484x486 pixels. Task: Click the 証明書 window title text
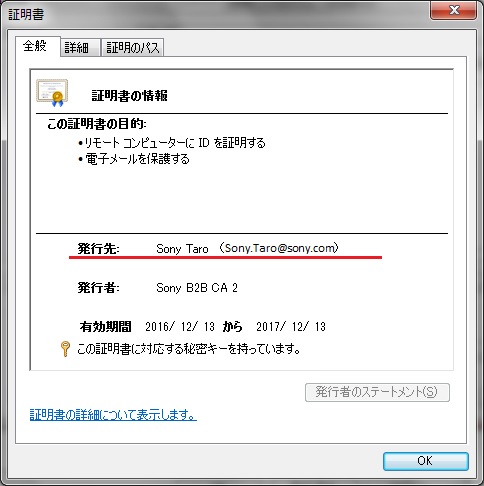26,14
